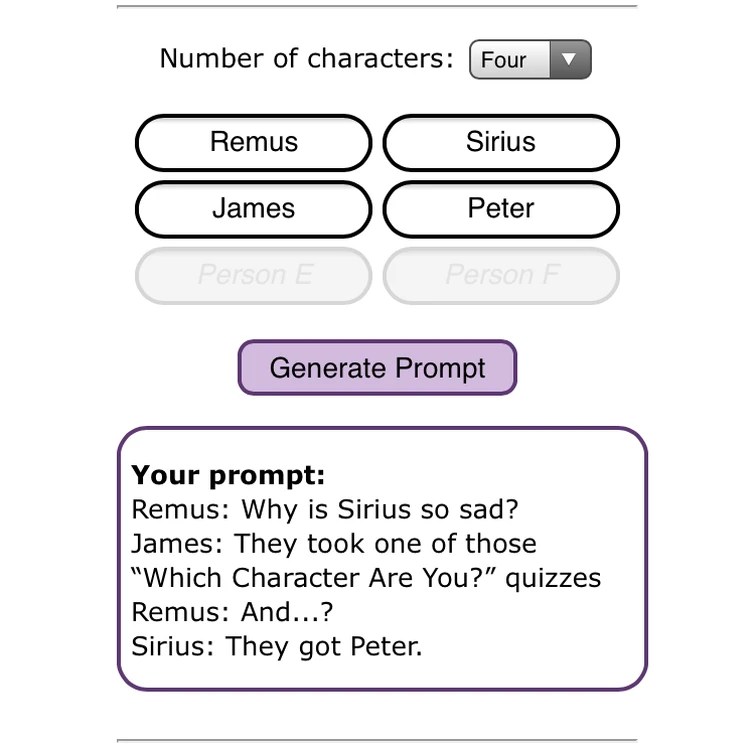Focus the Remus name field
The width and height of the screenshot is (755, 745).
pyautogui.click(x=253, y=142)
